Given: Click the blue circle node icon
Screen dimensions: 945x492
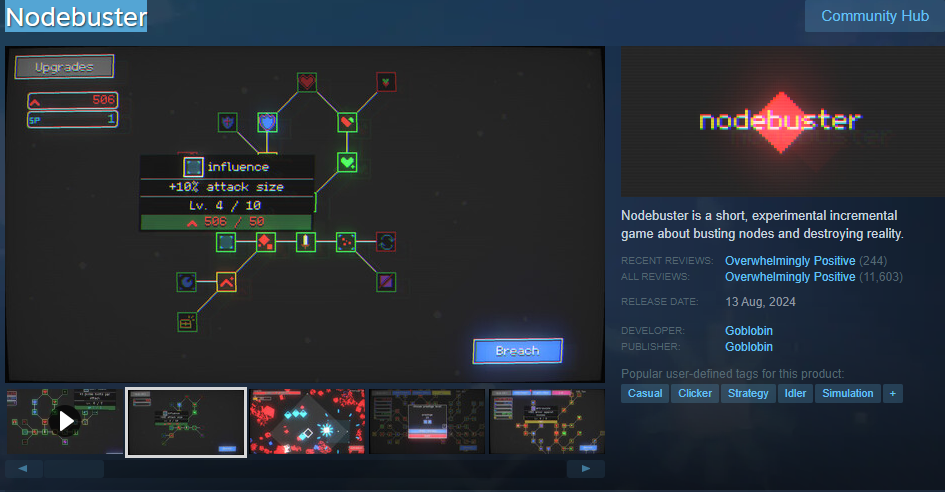Looking at the screenshot, I should 186,282.
